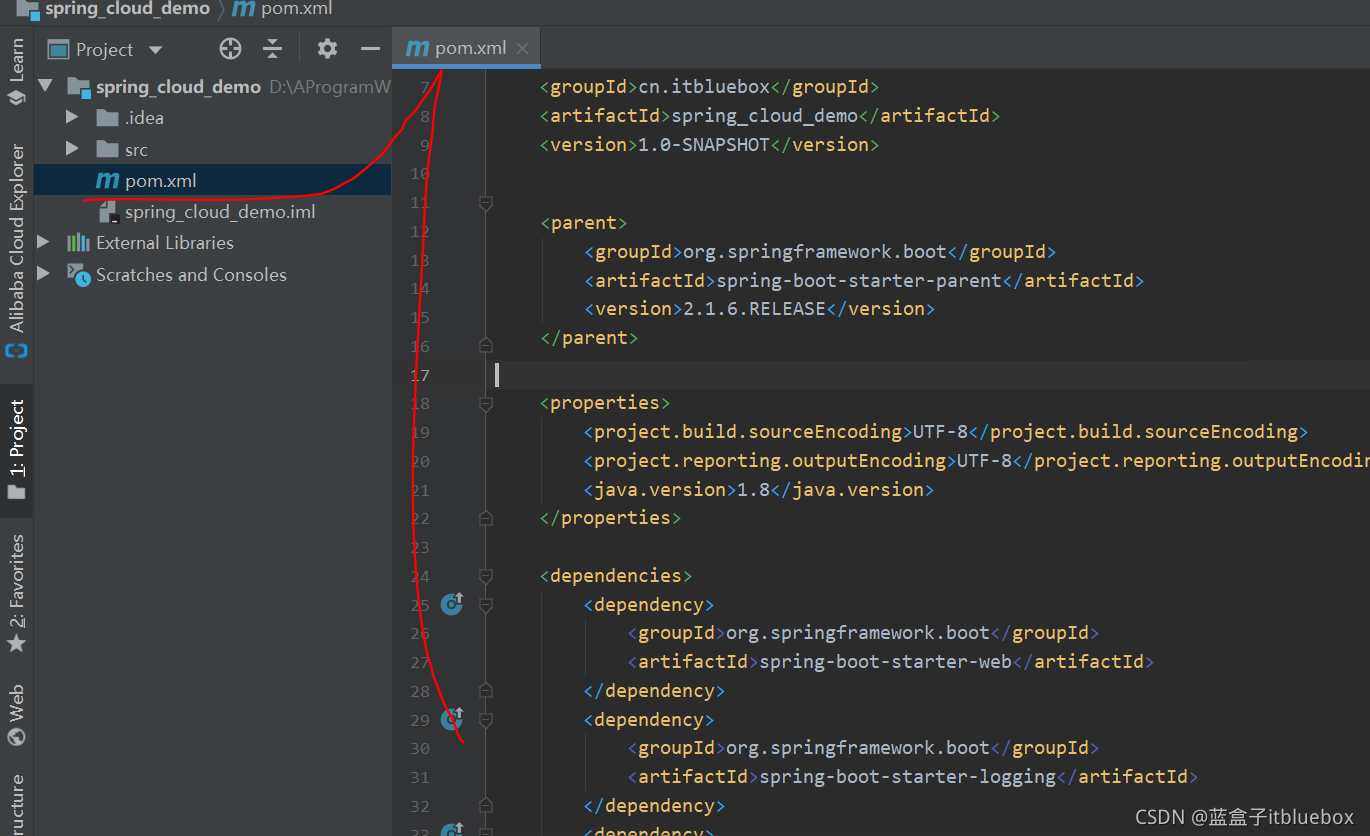This screenshot has width=1370, height=836.
Task: Select External Libraries node
Action: [165, 243]
